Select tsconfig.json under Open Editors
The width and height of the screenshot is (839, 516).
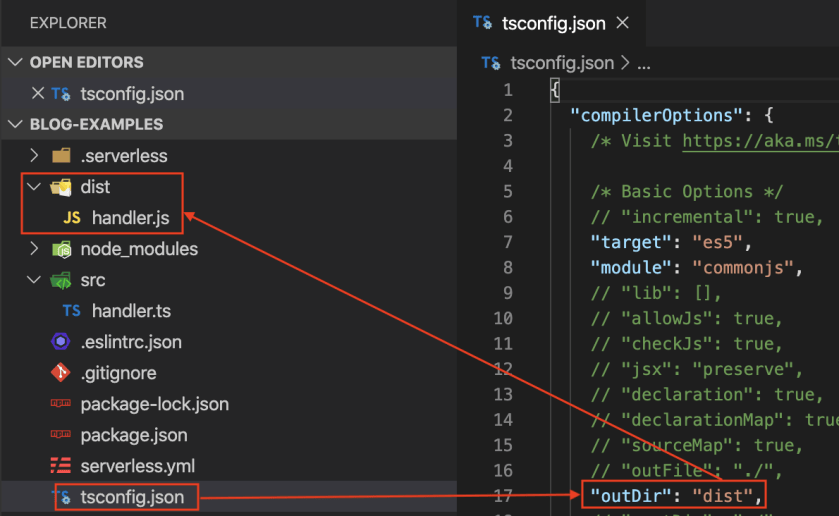click(x=132, y=94)
